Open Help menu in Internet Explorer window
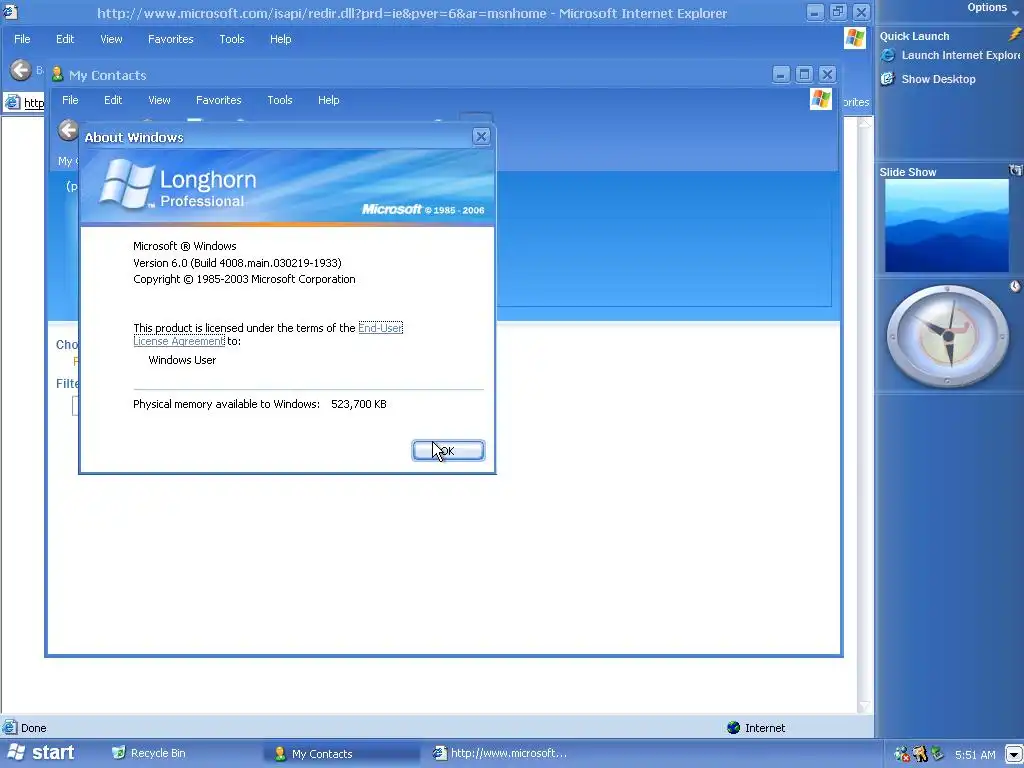This screenshot has width=1024, height=768. pyautogui.click(x=281, y=39)
